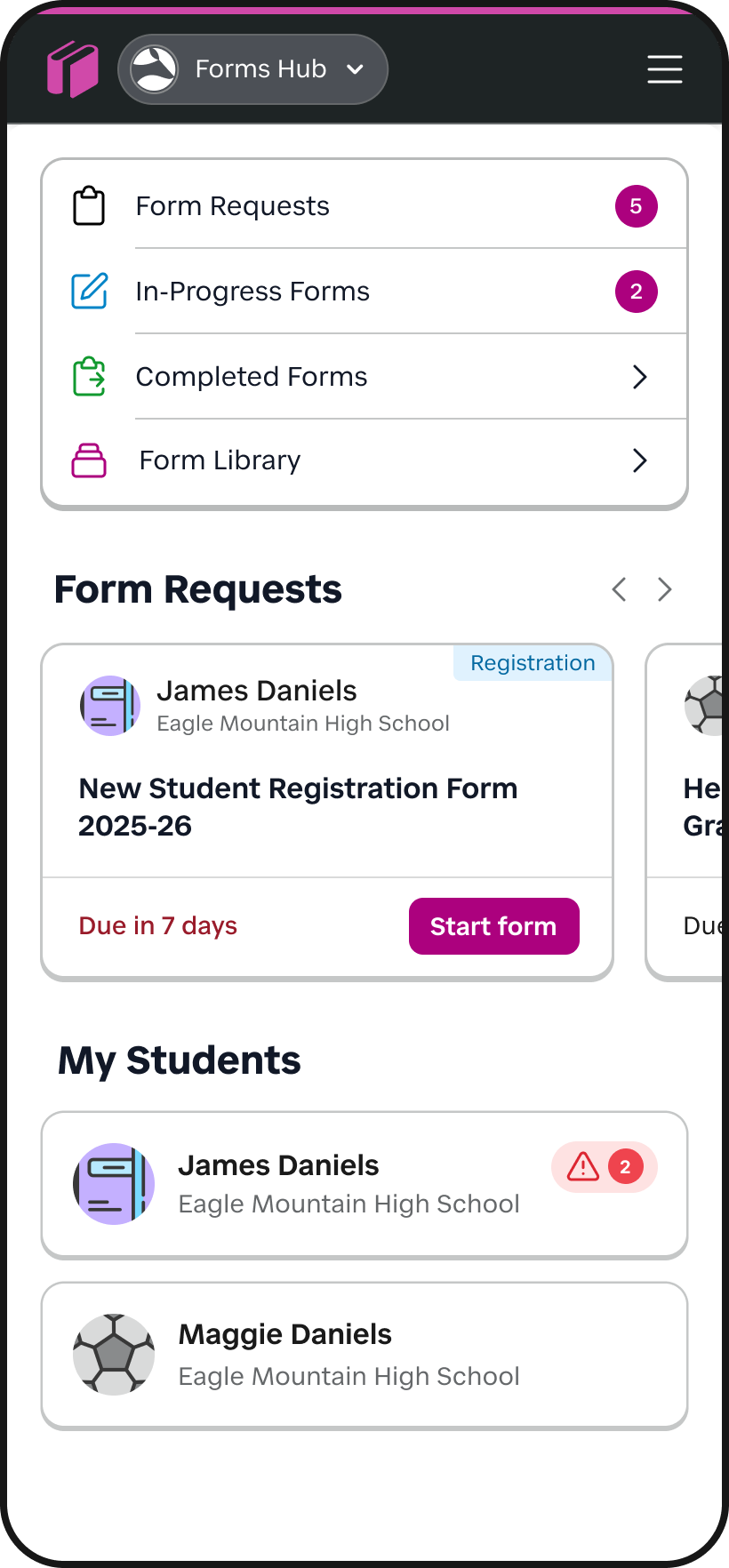Click the In-Progress Forms pencil icon

(x=89, y=292)
